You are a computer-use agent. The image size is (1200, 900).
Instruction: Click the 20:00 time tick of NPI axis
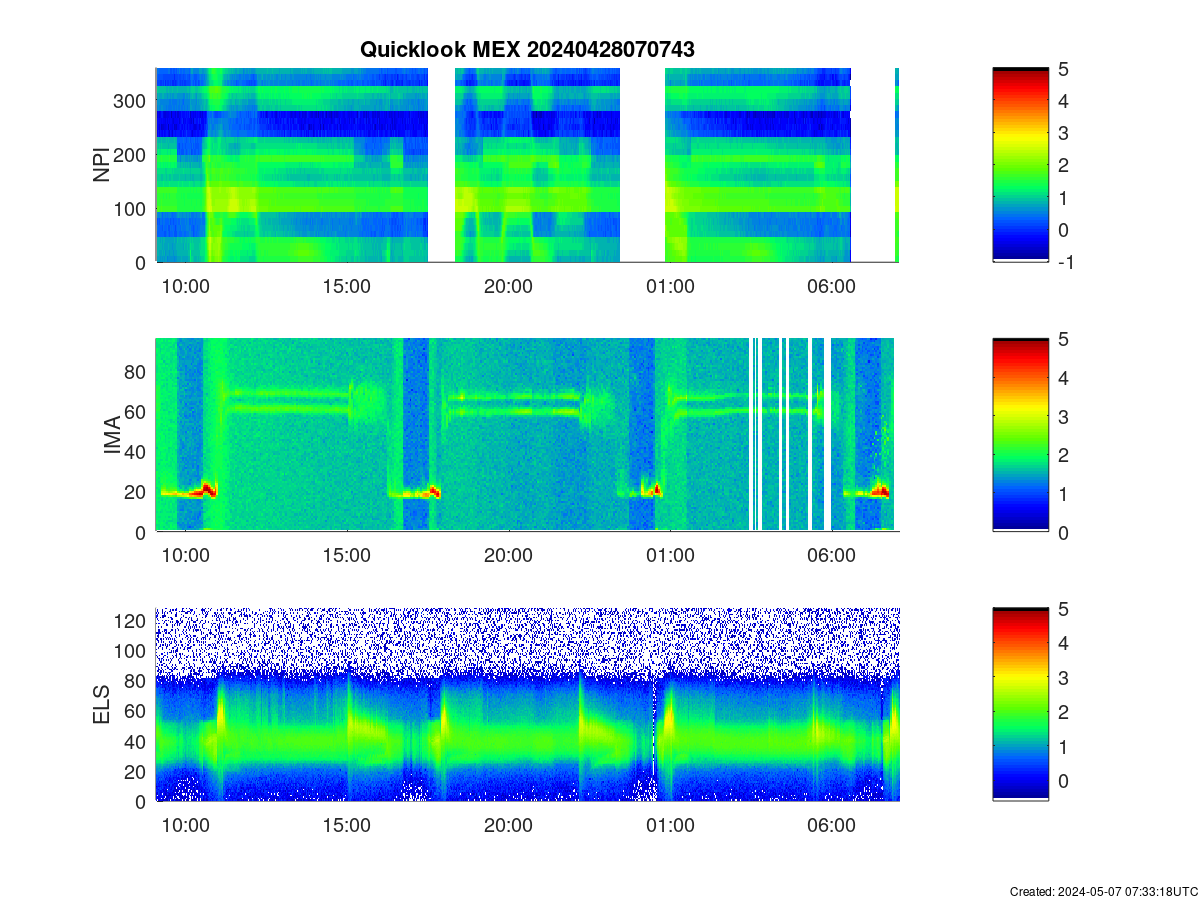(x=508, y=287)
